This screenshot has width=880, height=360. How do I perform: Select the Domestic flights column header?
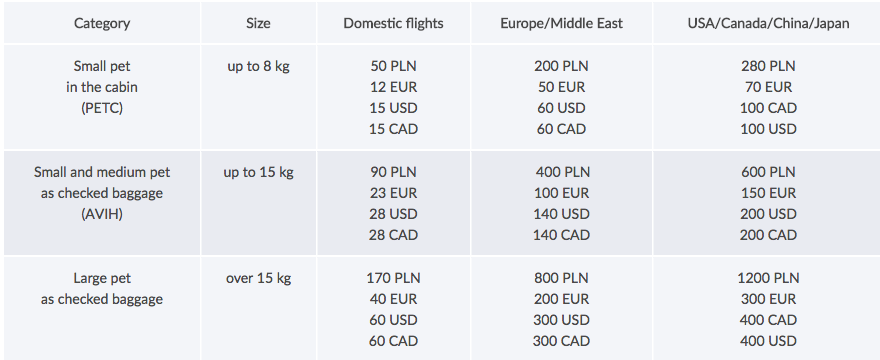click(393, 24)
